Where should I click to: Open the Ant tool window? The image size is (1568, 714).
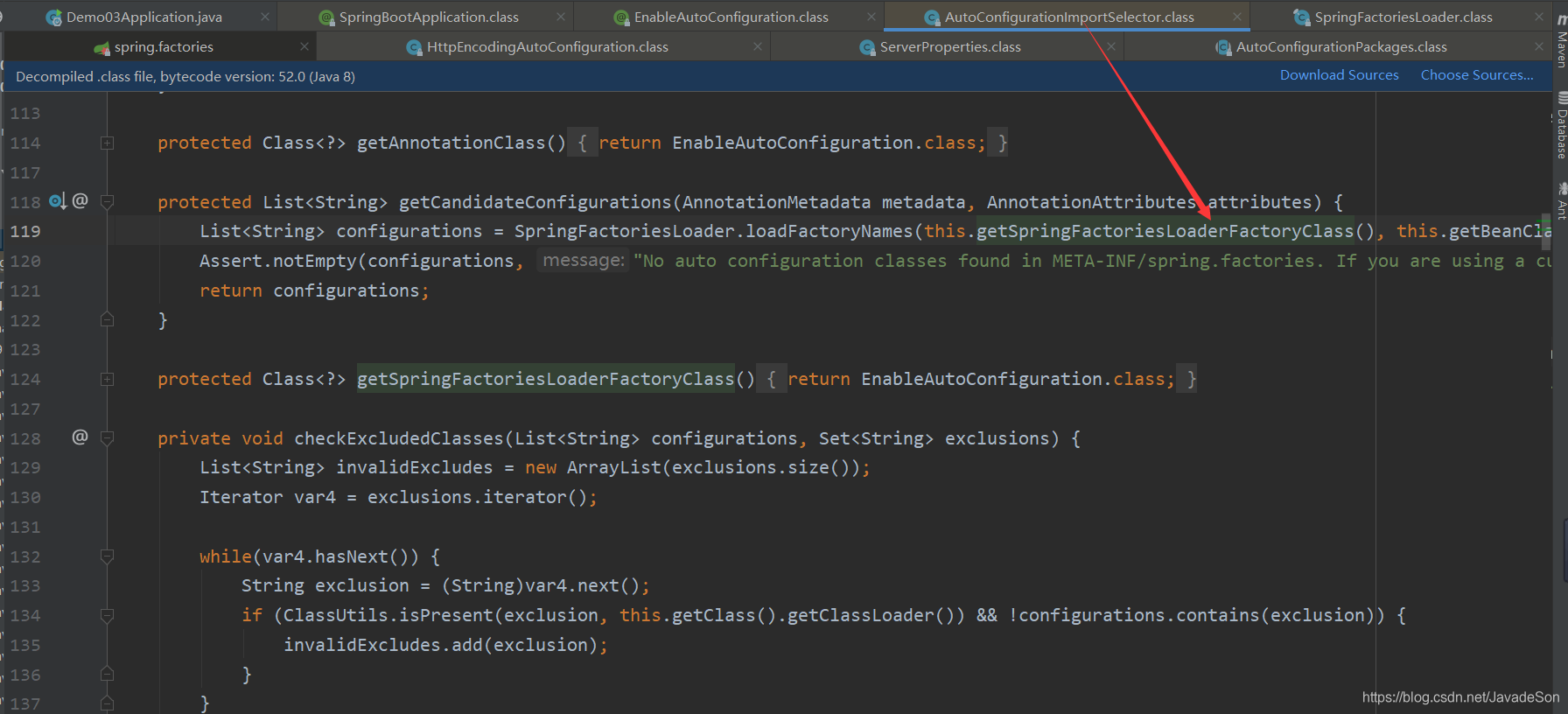click(x=1561, y=200)
